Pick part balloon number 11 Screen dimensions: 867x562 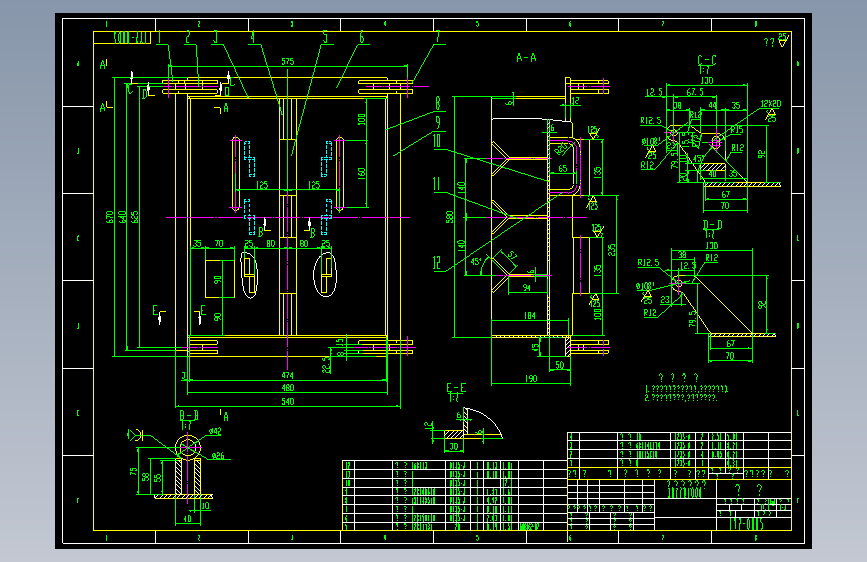(x=436, y=184)
